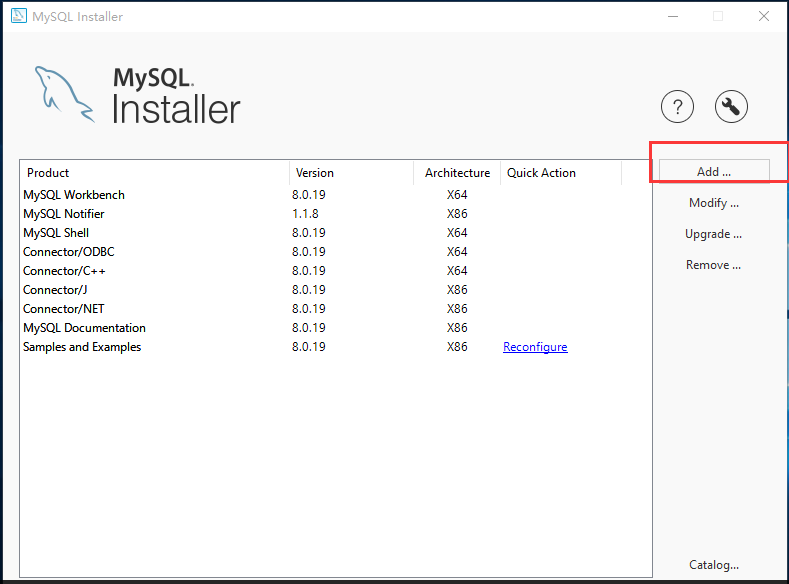789x584 pixels.
Task: Click the Quick Action column header
Action: click(x=561, y=173)
